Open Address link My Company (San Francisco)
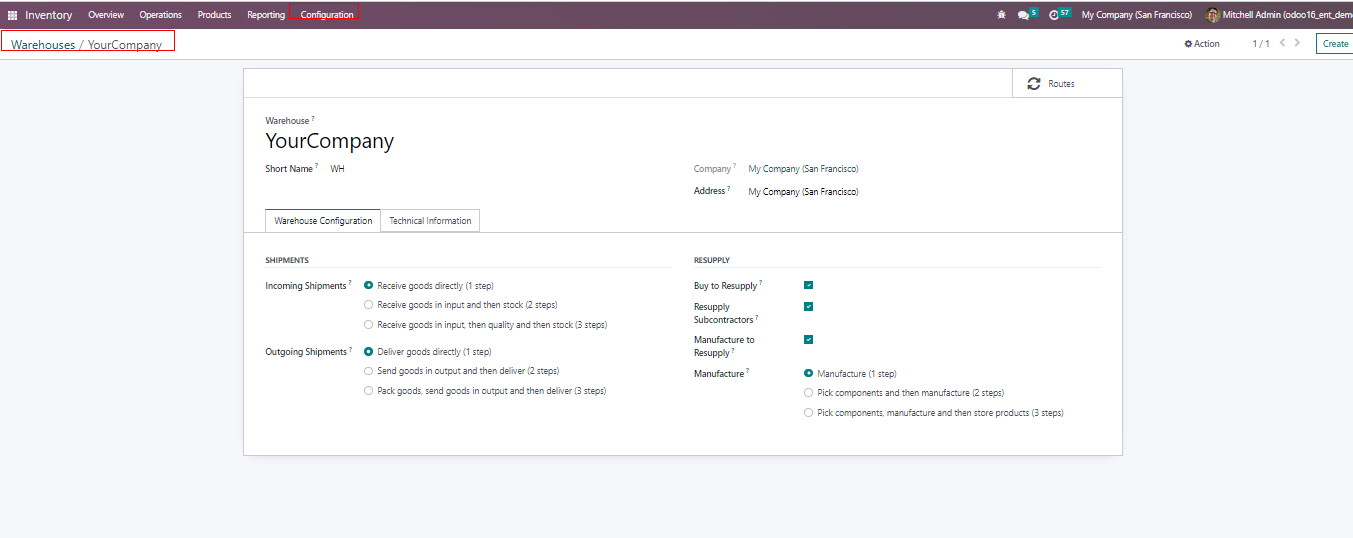Screen dimensions: 1353x538 point(803,192)
